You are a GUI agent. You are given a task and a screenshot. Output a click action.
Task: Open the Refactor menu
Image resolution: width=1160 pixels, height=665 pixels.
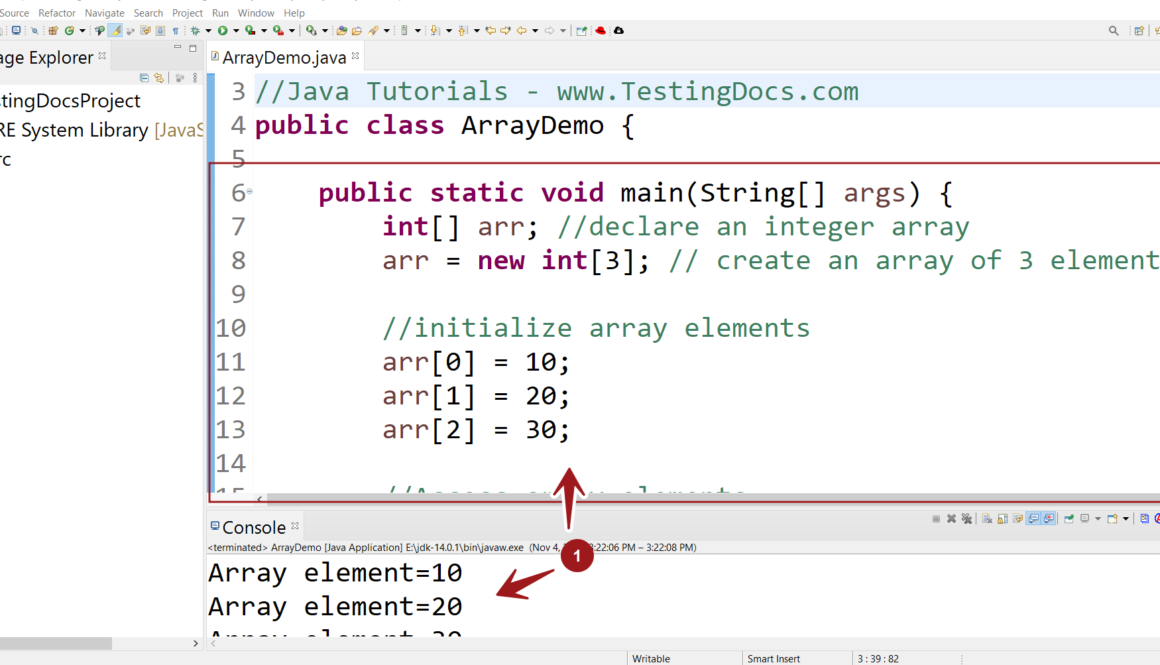tap(57, 13)
